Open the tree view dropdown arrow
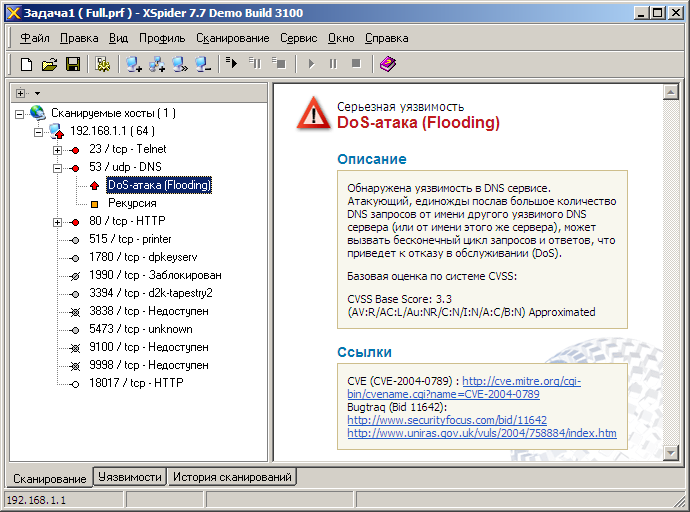This screenshot has width=690, height=512. pyautogui.click(x=37, y=93)
